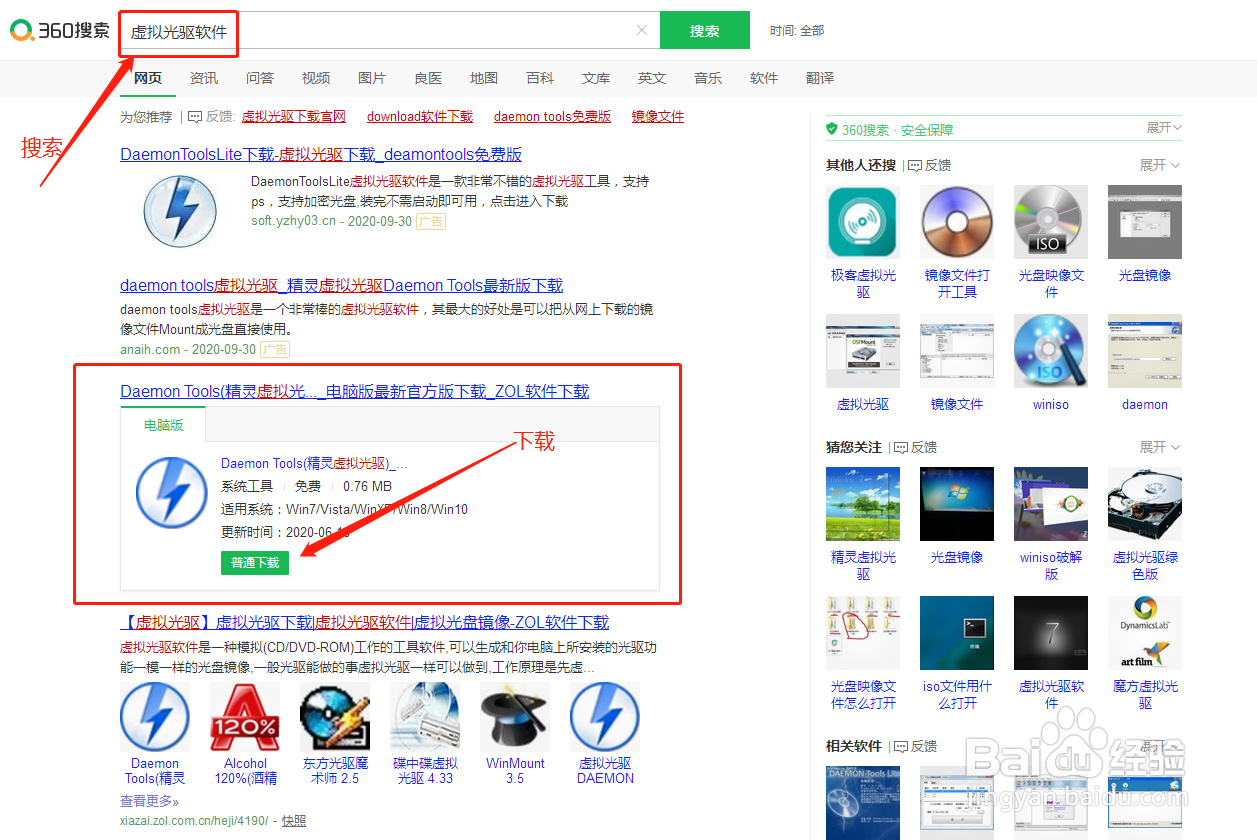Open the winiso破解版 thumbnail

[1051, 504]
